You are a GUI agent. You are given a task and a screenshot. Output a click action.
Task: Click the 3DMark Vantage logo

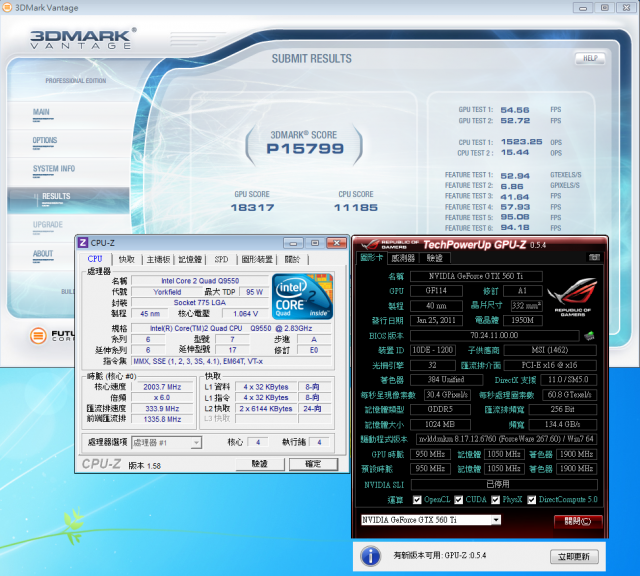click(83, 39)
